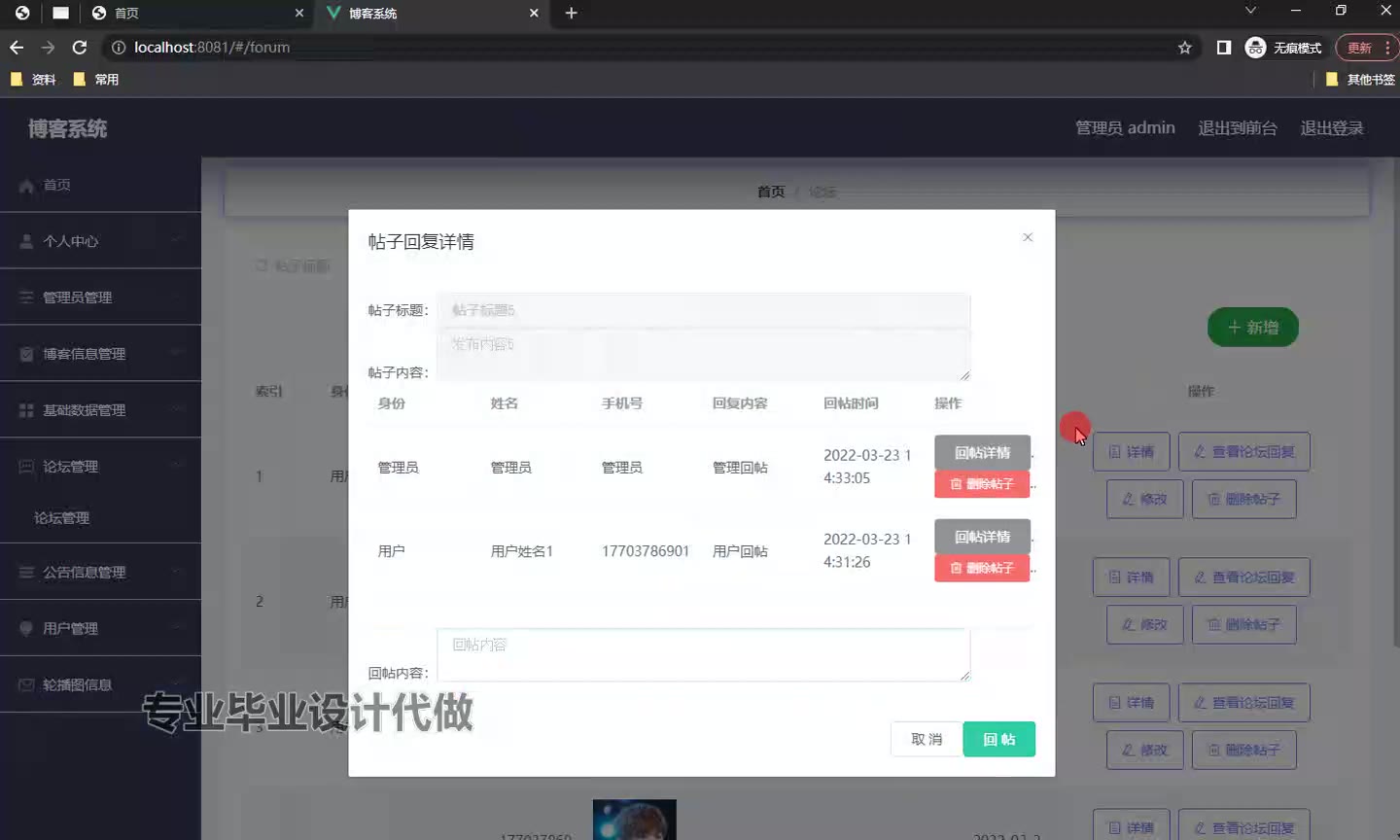Click 回帖详情 for the 用户回帖 row
The image size is (1400, 840).
[x=982, y=537]
